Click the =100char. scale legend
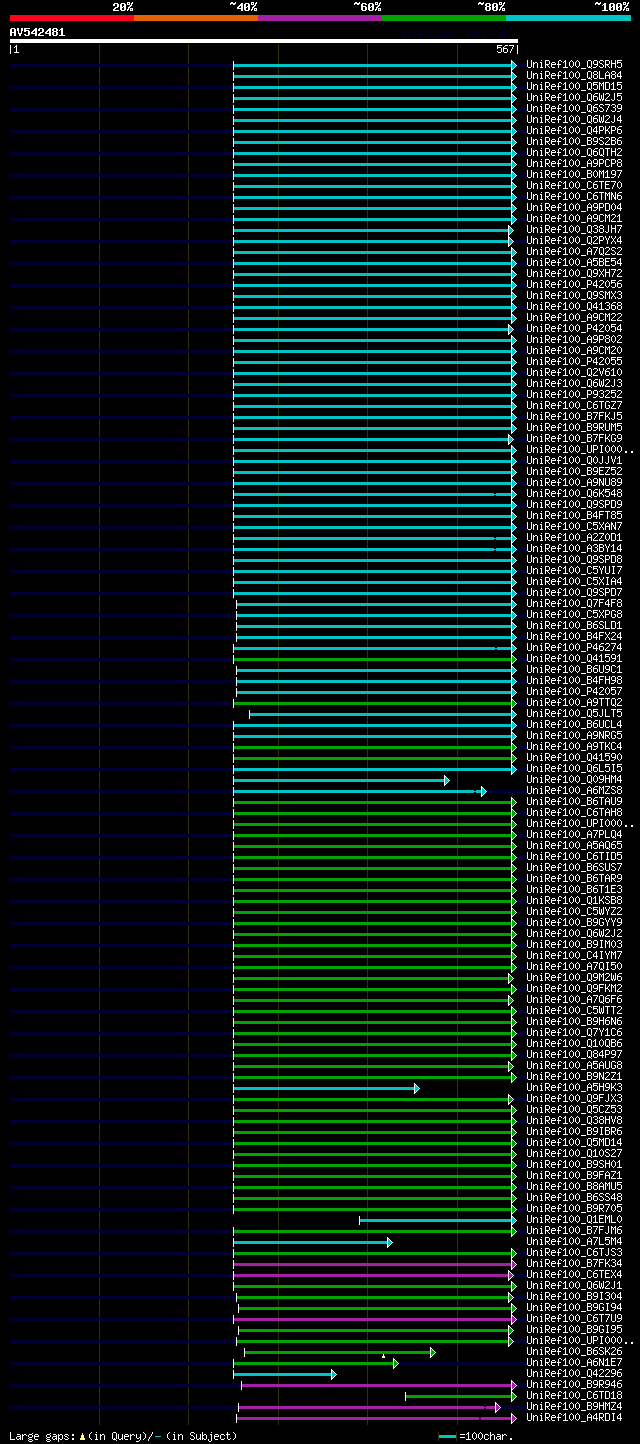The image size is (640, 1444). pos(484,1436)
